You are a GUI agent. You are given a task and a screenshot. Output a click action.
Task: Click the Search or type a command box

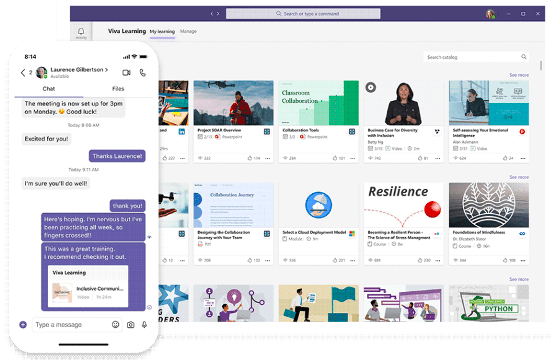click(x=303, y=14)
